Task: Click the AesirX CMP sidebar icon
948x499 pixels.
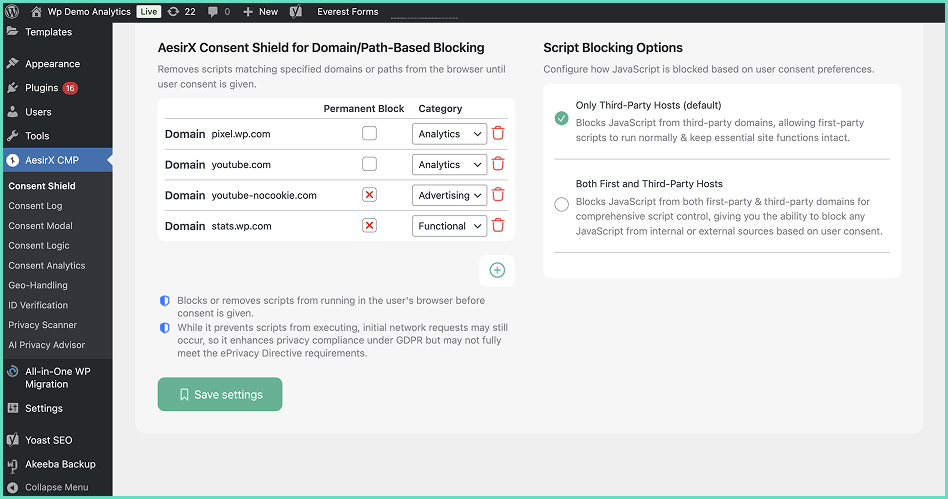Action: (12, 160)
